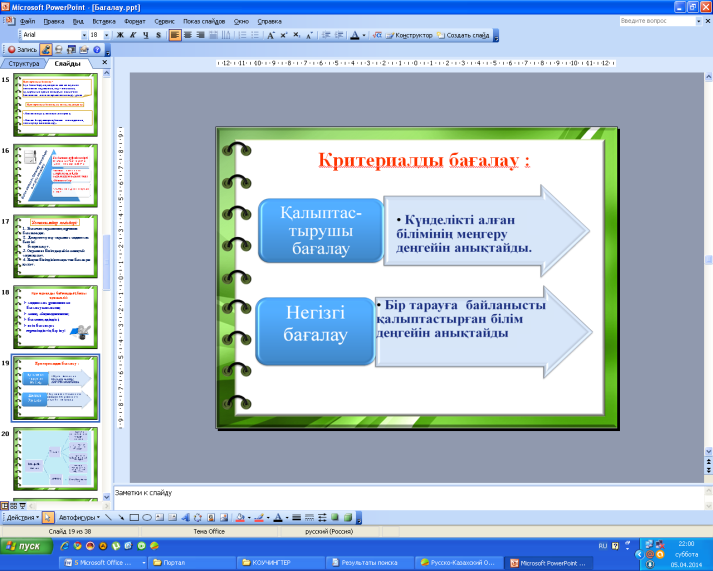Open 3-D Style settings
Image resolution: width=713 pixels, height=571 pixels.
348,517
